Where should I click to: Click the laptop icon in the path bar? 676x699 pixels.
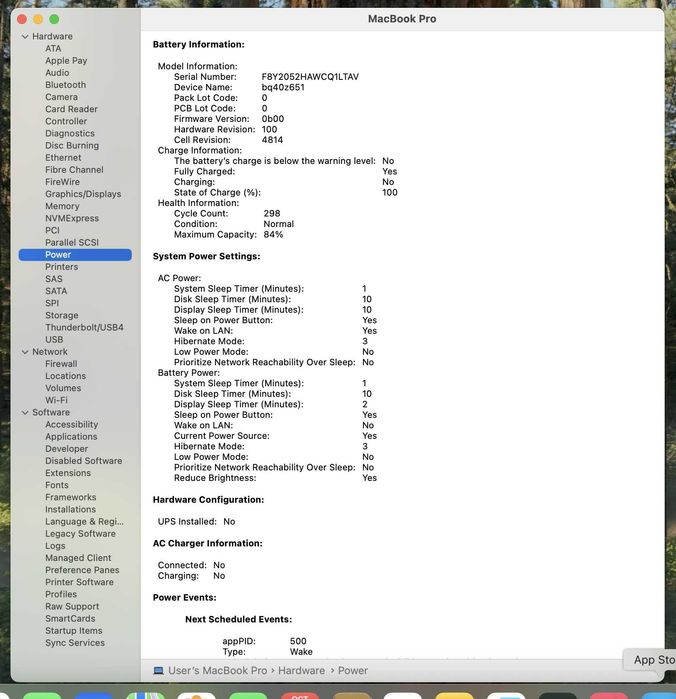[158, 670]
